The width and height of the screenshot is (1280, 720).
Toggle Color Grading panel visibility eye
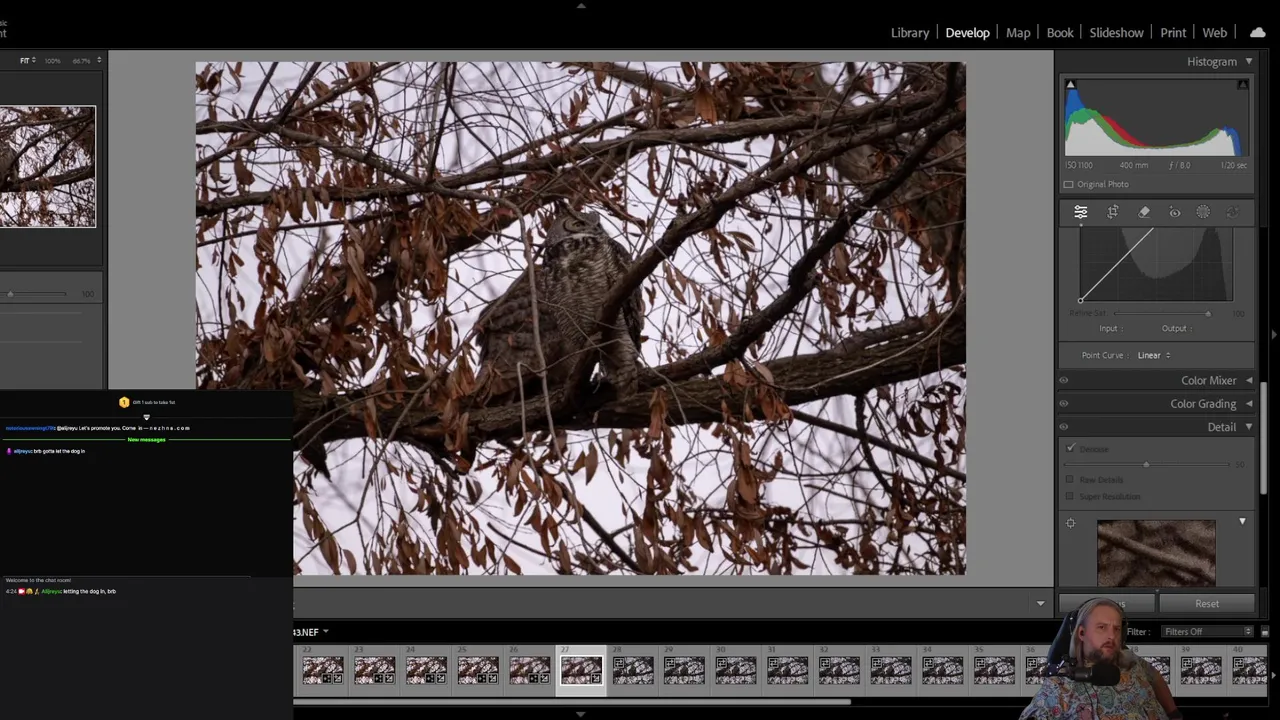pyautogui.click(x=1064, y=403)
